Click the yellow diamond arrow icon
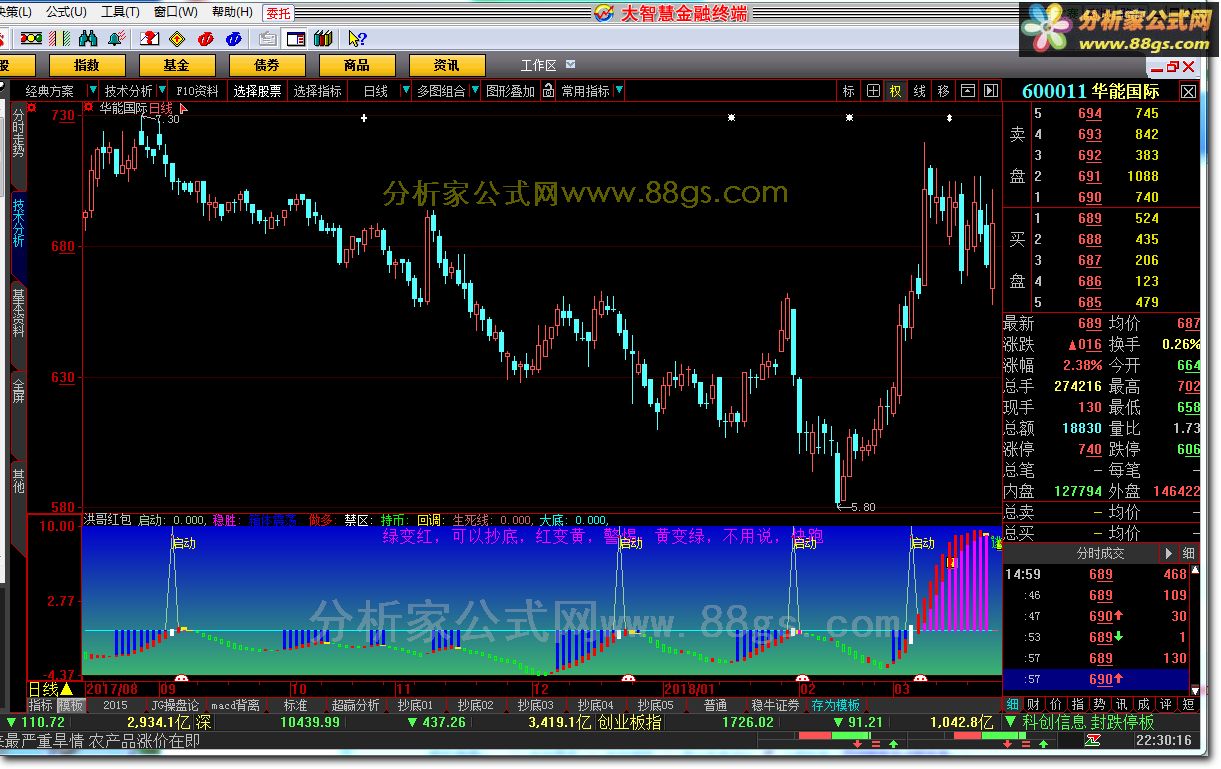 (x=177, y=39)
